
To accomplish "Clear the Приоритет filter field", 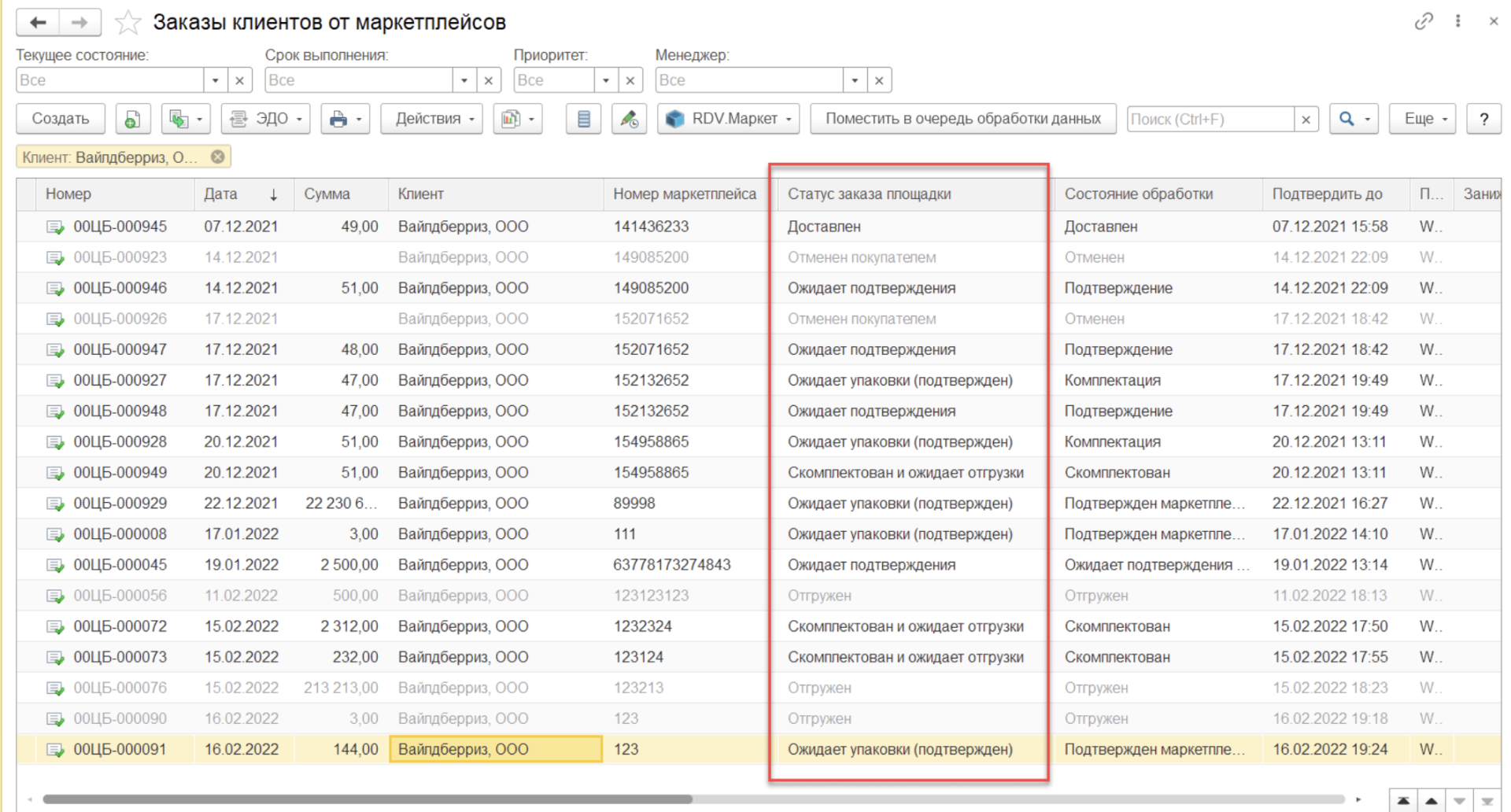I will click(630, 80).
